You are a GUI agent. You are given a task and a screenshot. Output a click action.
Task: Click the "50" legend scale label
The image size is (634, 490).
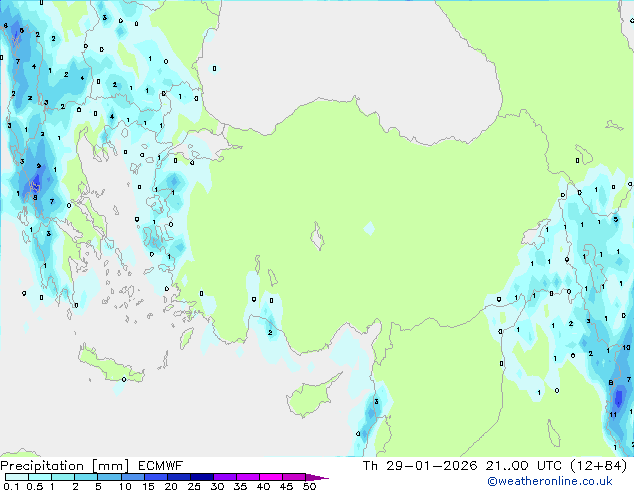[x=309, y=486]
